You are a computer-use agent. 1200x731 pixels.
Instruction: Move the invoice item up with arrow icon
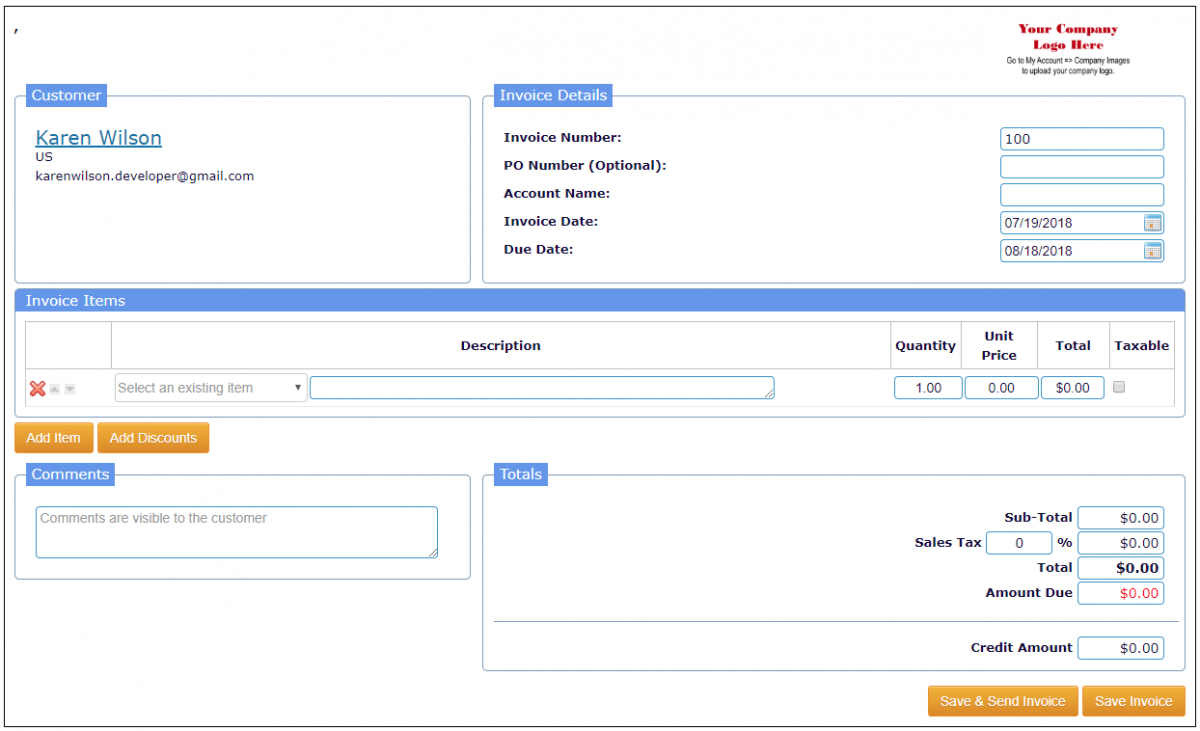click(x=54, y=388)
